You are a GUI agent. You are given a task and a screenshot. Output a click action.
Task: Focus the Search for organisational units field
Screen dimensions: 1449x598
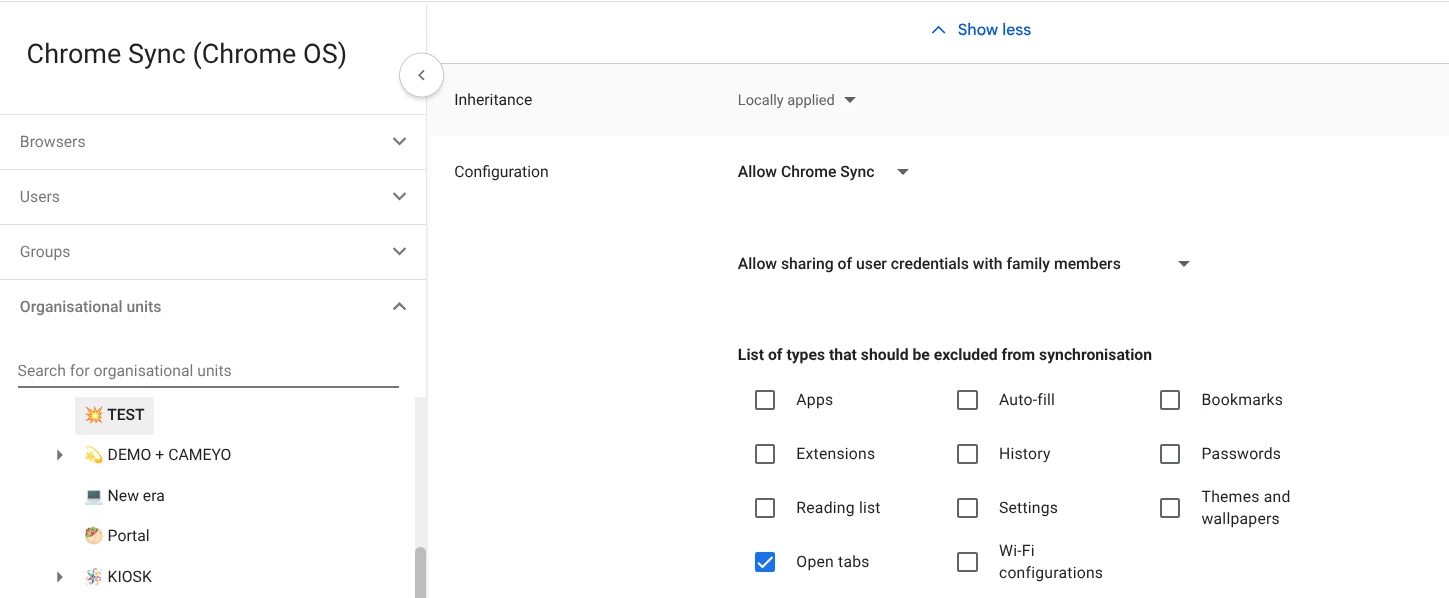coord(208,371)
